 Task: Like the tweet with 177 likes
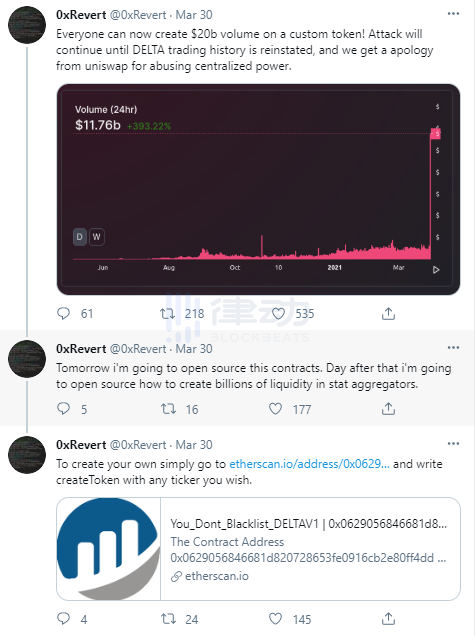point(276,409)
